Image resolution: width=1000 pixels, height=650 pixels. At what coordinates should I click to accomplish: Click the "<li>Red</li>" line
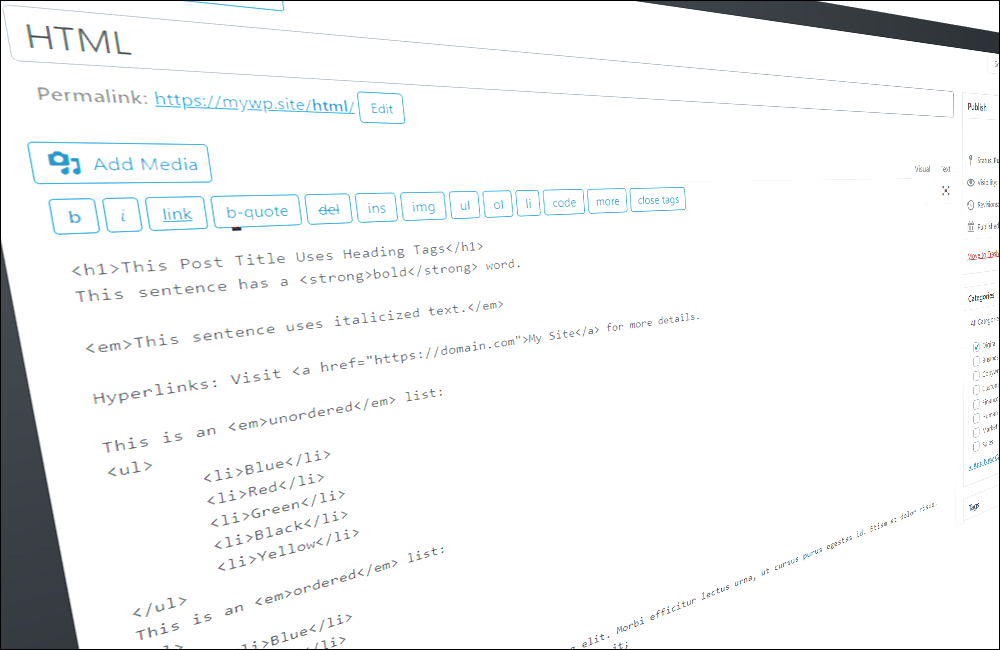(x=265, y=489)
